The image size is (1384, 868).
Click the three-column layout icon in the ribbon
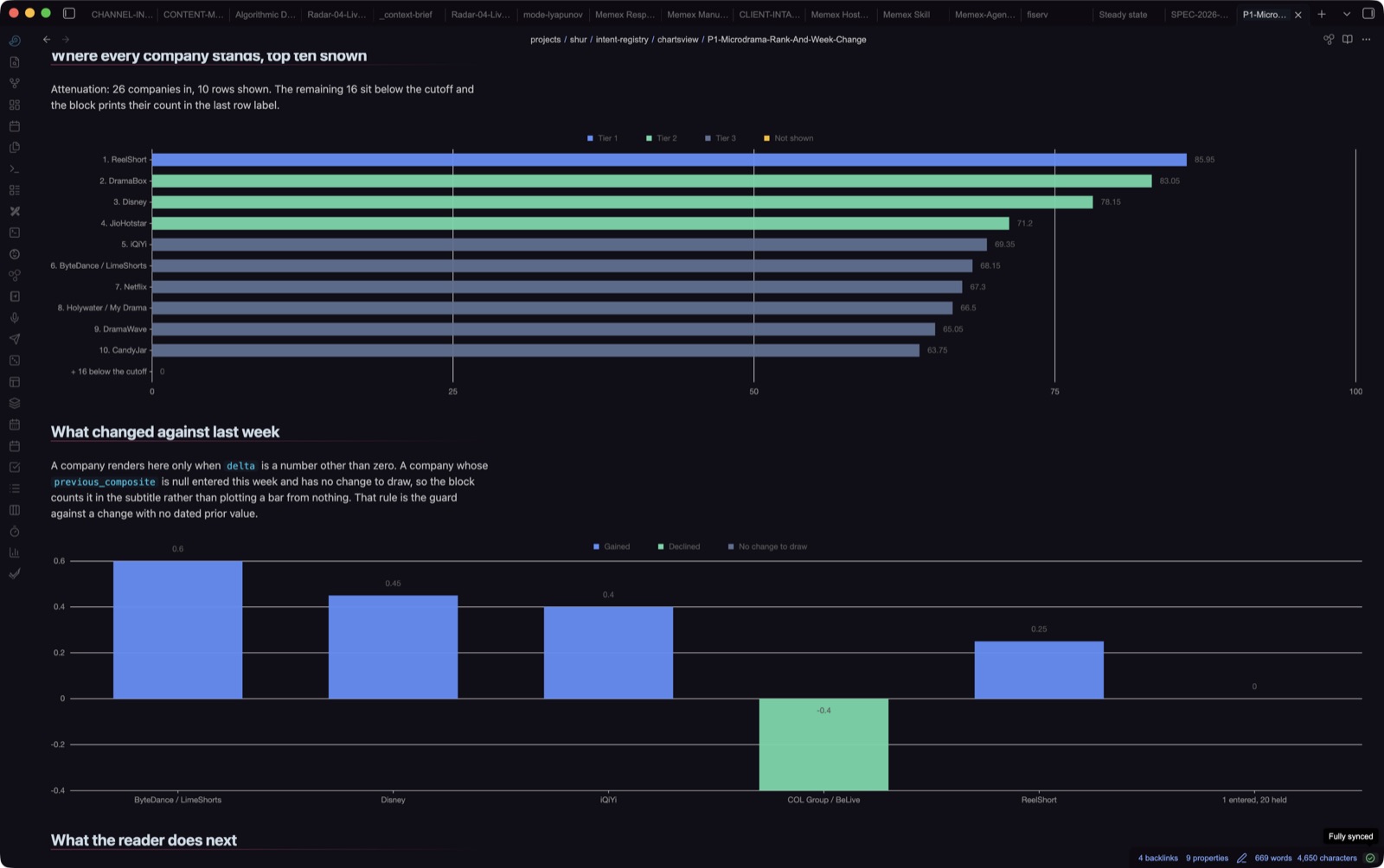[x=15, y=510]
